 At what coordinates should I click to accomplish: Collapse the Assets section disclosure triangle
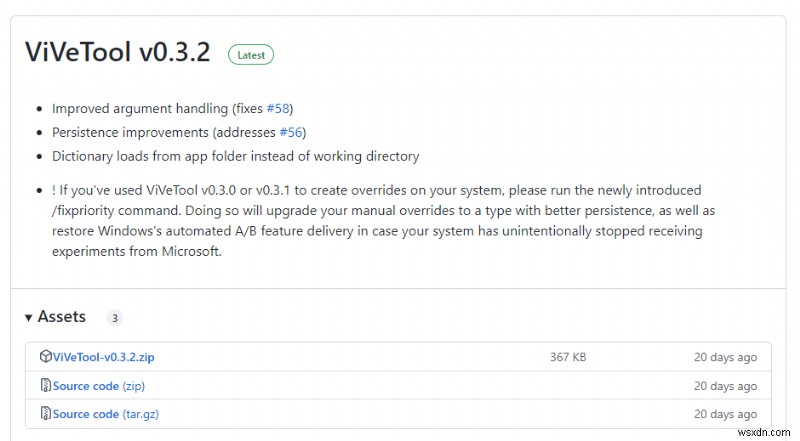(x=29, y=318)
